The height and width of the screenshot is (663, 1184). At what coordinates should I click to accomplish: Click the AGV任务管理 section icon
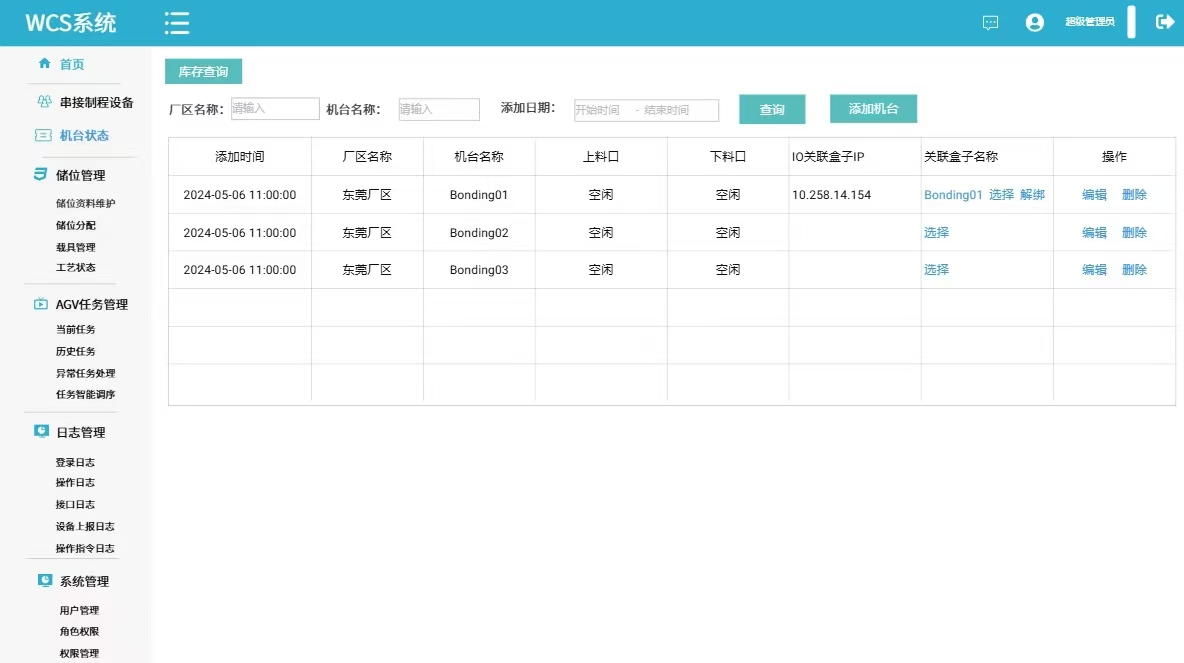point(41,304)
